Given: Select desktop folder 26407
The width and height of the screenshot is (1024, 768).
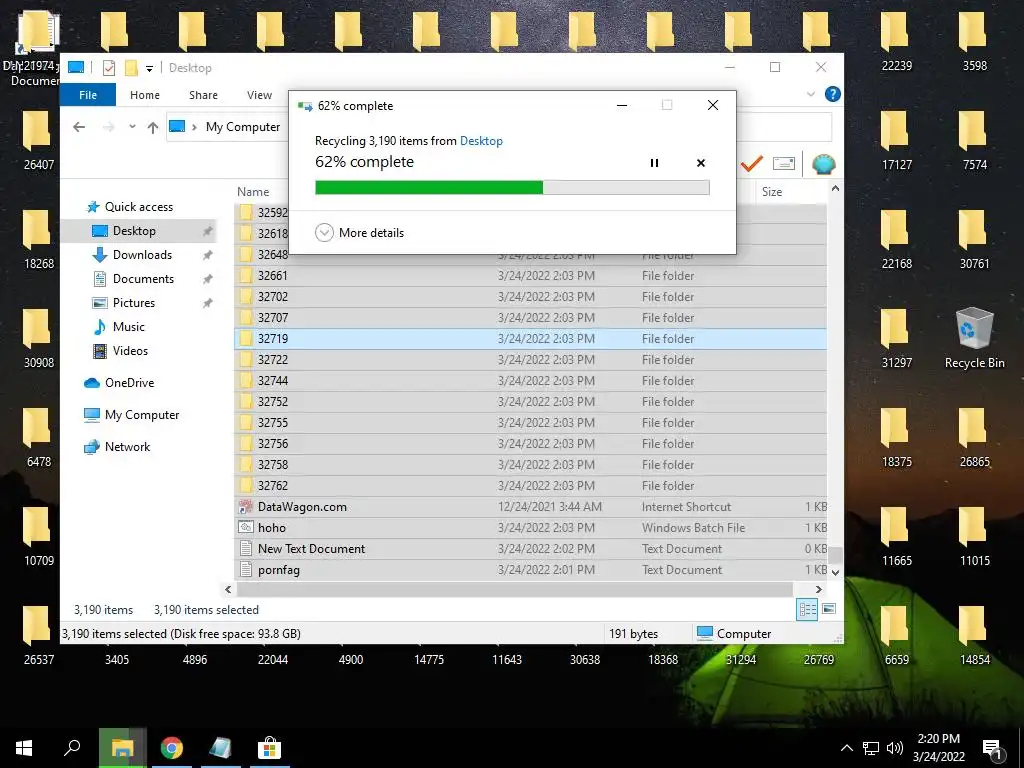Looking at the screenshot, I should pos(39,140).
